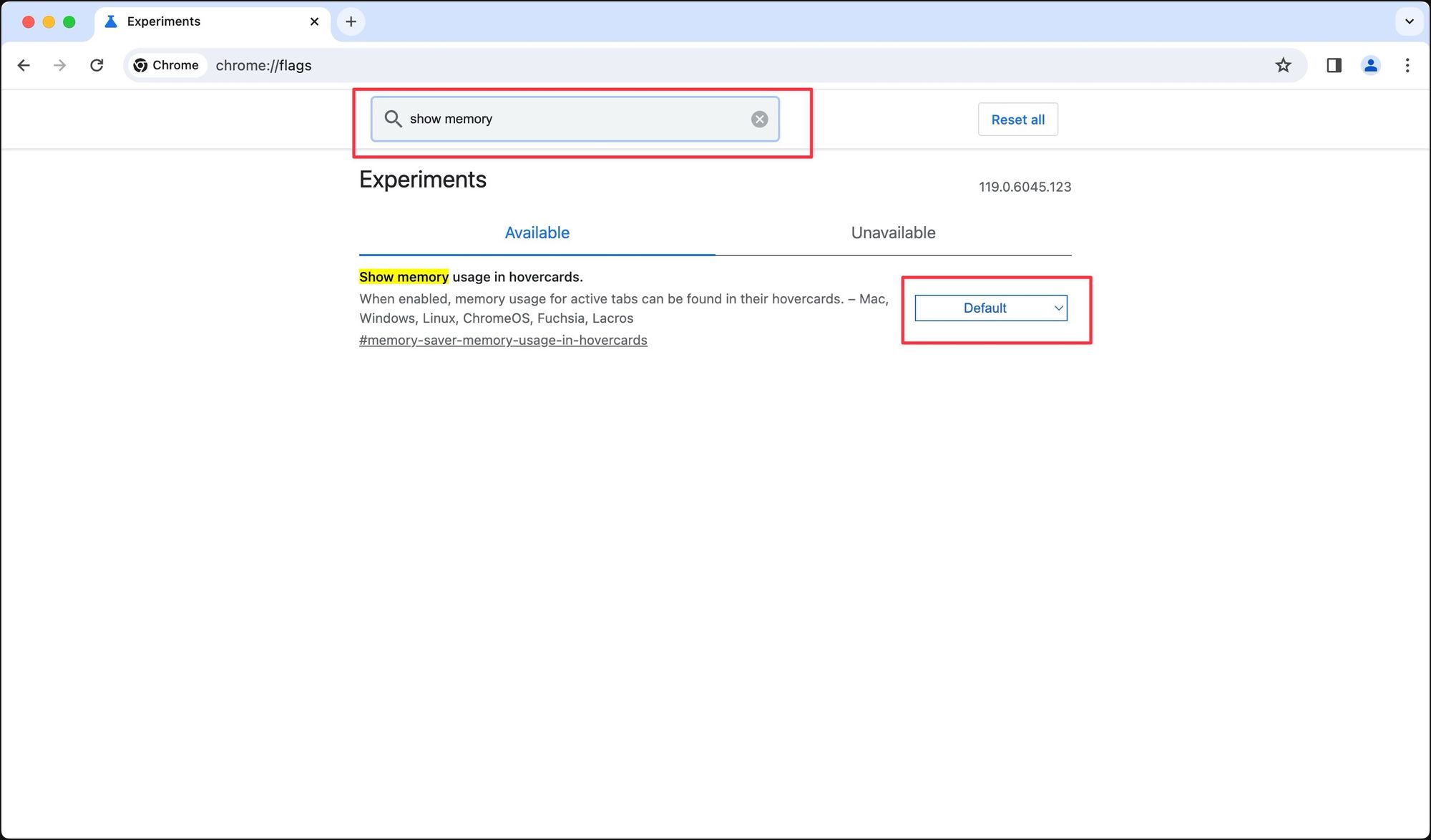Click the Reset all button
This screenshot has height=840, width=1431.
coord(1017,119)
